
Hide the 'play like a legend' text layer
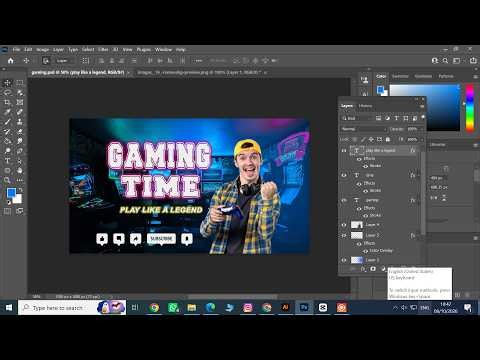tap(344, 151)
